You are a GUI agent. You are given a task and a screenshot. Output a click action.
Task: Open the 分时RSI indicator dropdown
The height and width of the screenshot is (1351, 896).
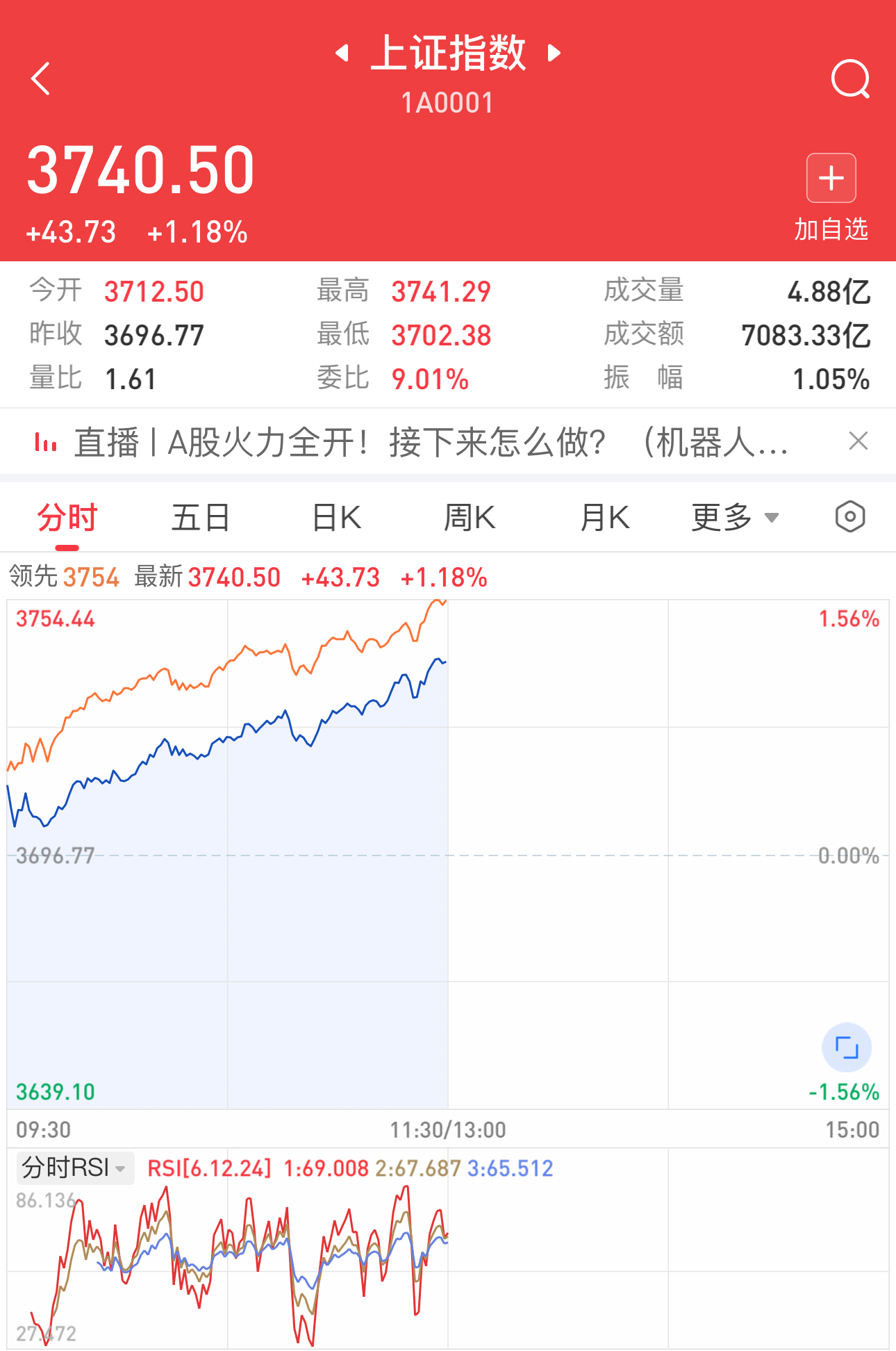[x=74, y=1168]
